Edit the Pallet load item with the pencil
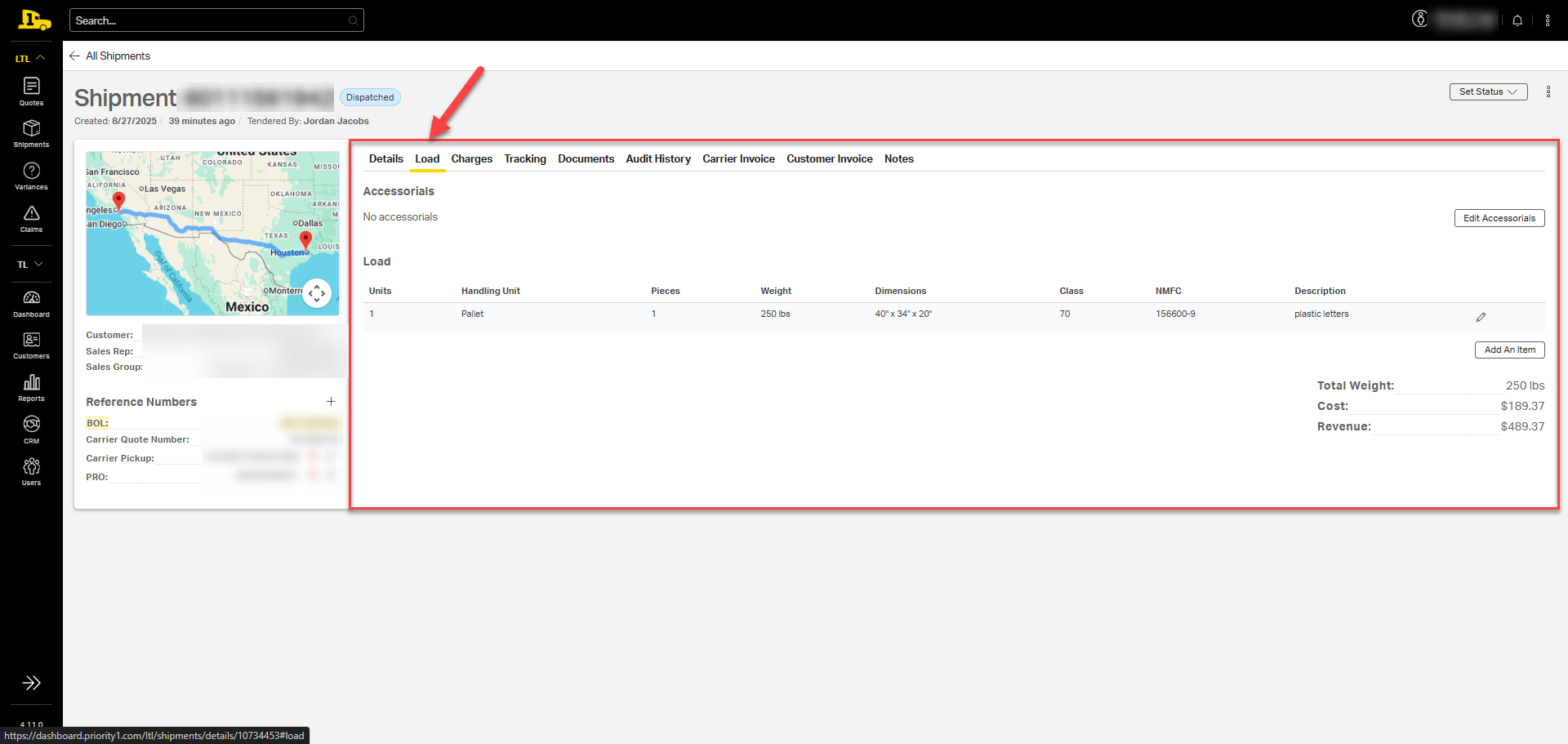 (x=1481, y=317)
